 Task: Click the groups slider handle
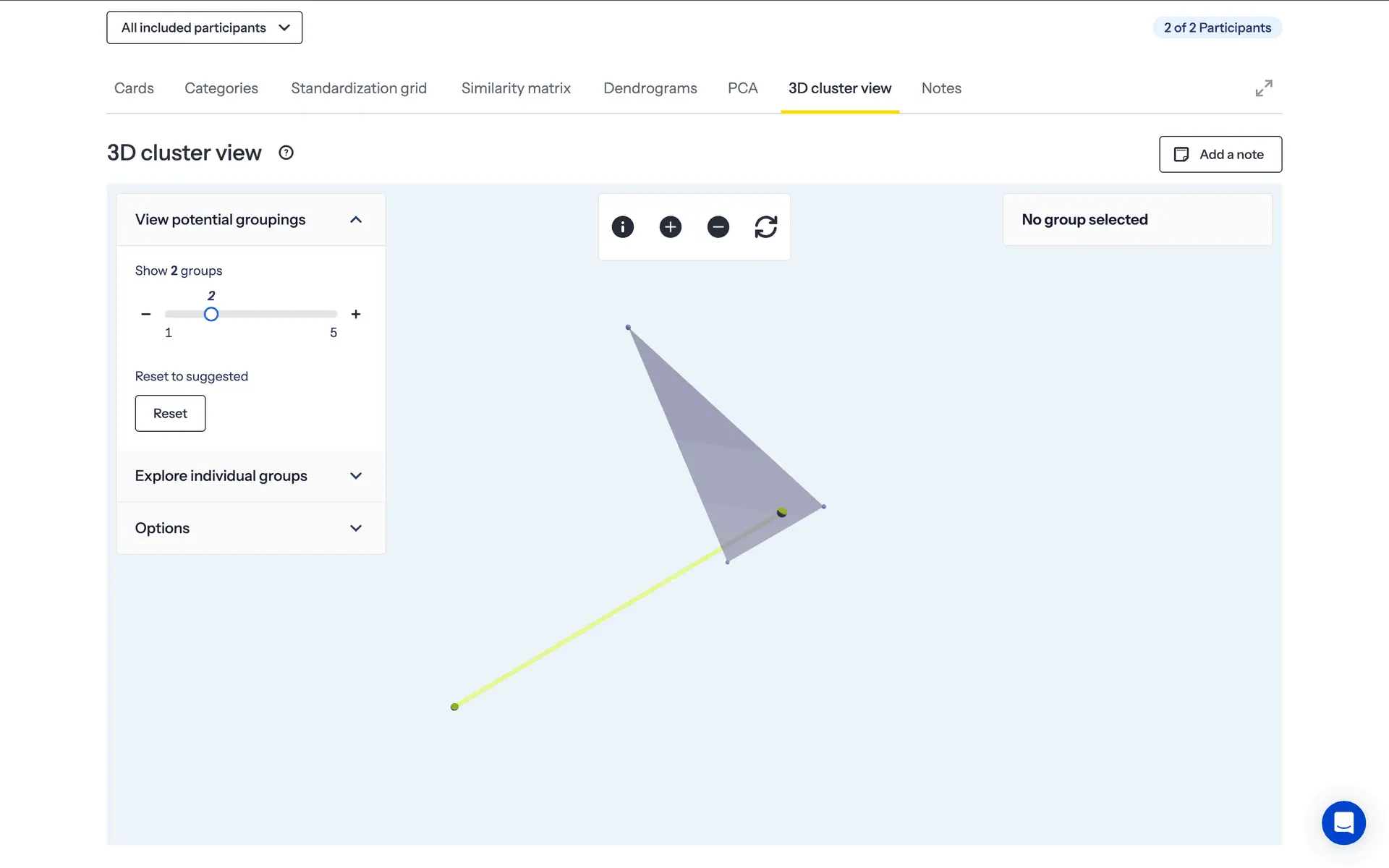[x=211, y=314]
